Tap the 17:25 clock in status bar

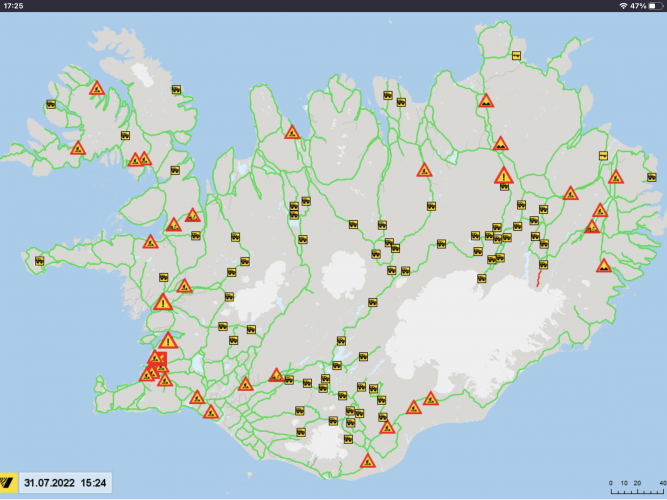point(14,6)
